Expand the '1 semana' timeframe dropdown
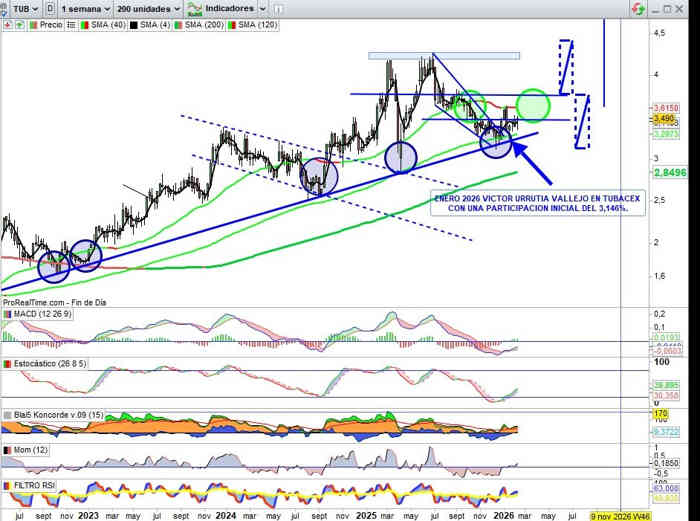This screenshot has width=700, height=521. (x=83, y=8)
